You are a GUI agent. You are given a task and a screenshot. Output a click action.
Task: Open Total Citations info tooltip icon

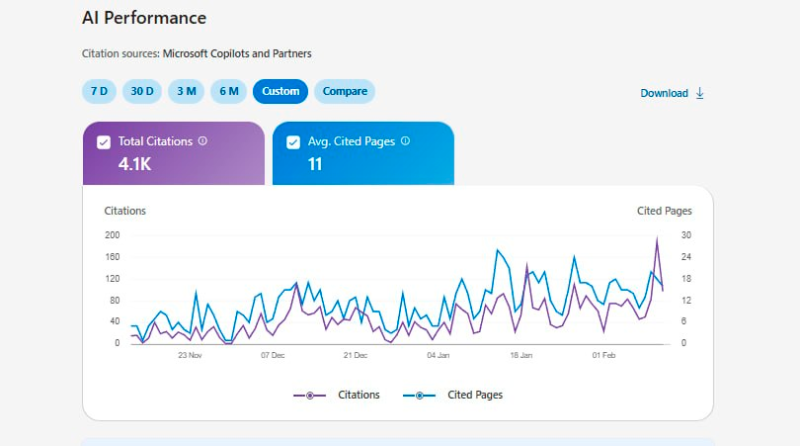click(x=203, y=141)
